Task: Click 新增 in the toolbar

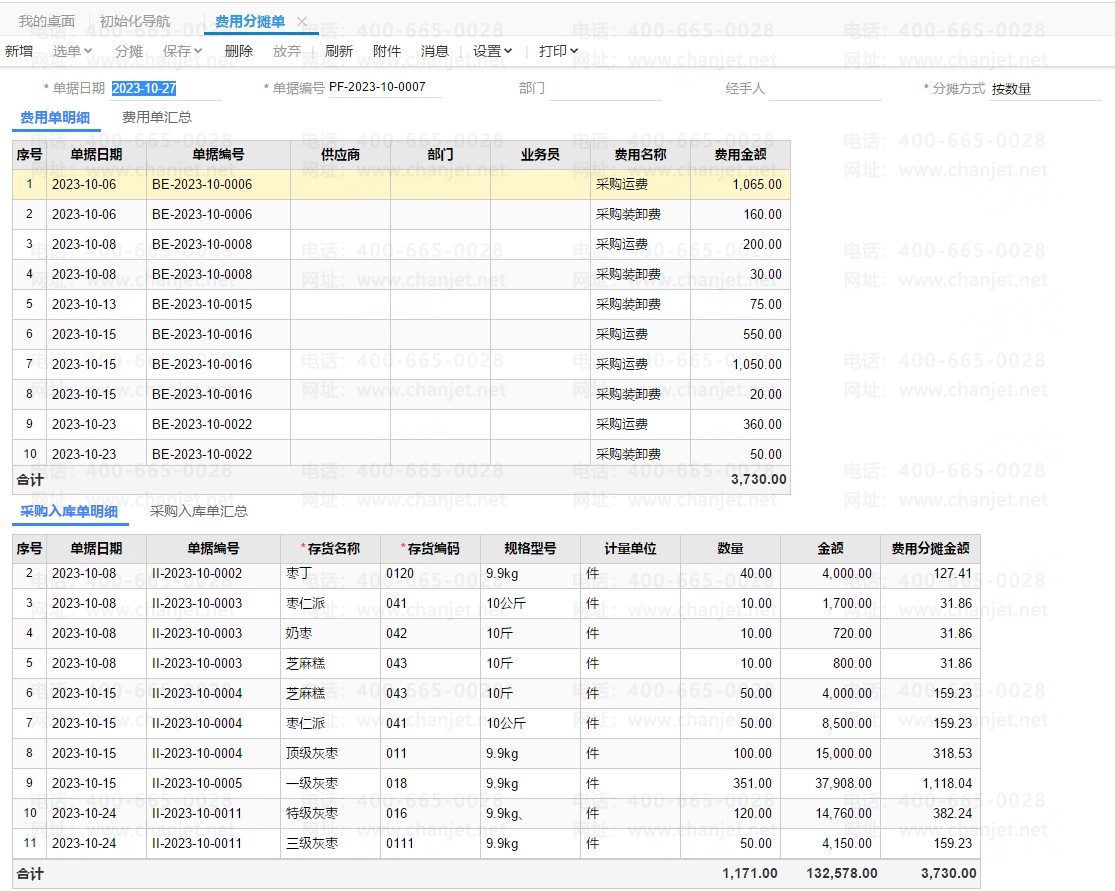Action: pos(19,51)
